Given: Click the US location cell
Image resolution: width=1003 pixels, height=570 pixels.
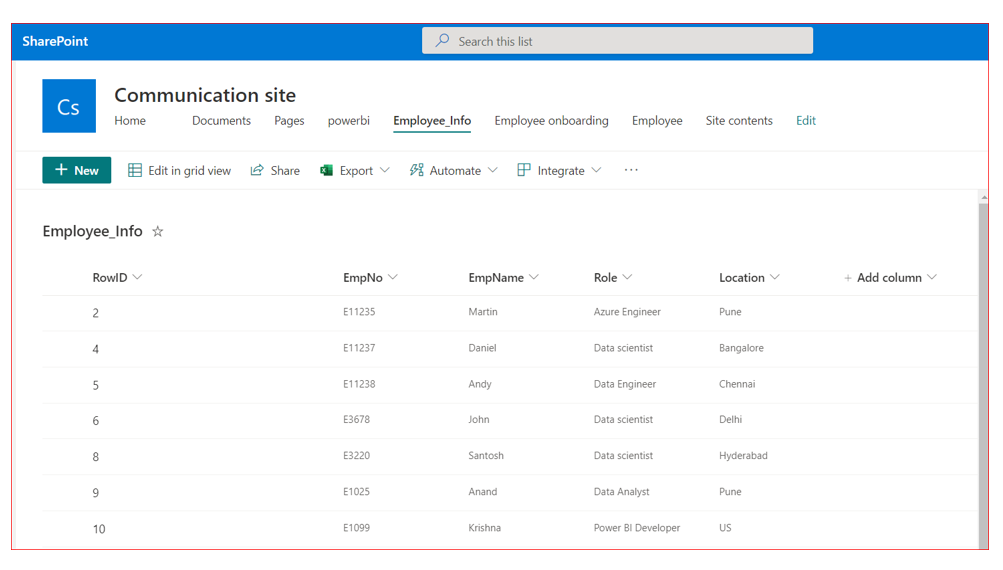Looking at the screenshot, I should (725, 527).
